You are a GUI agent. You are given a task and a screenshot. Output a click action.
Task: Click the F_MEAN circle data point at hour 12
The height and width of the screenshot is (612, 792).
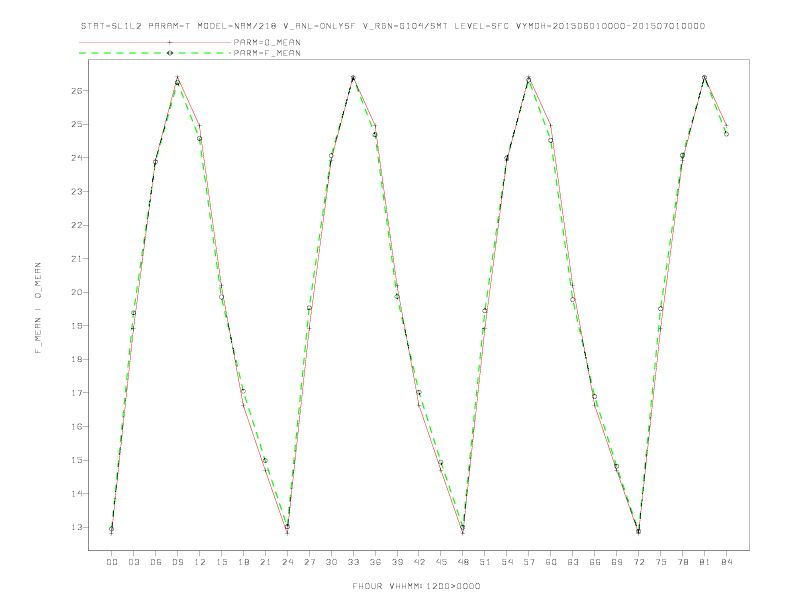click(x=200, y=138)
